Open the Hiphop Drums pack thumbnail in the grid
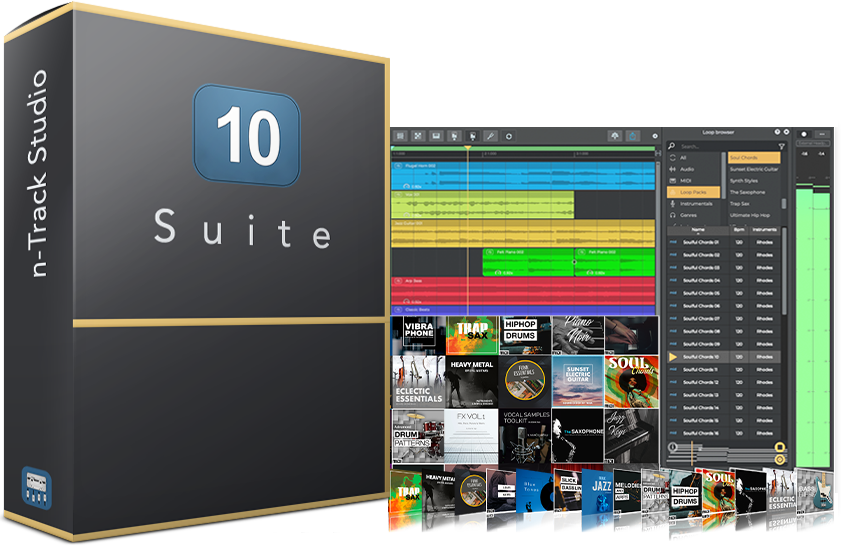Viewport: 841px width, 546px height. [525, 335]
